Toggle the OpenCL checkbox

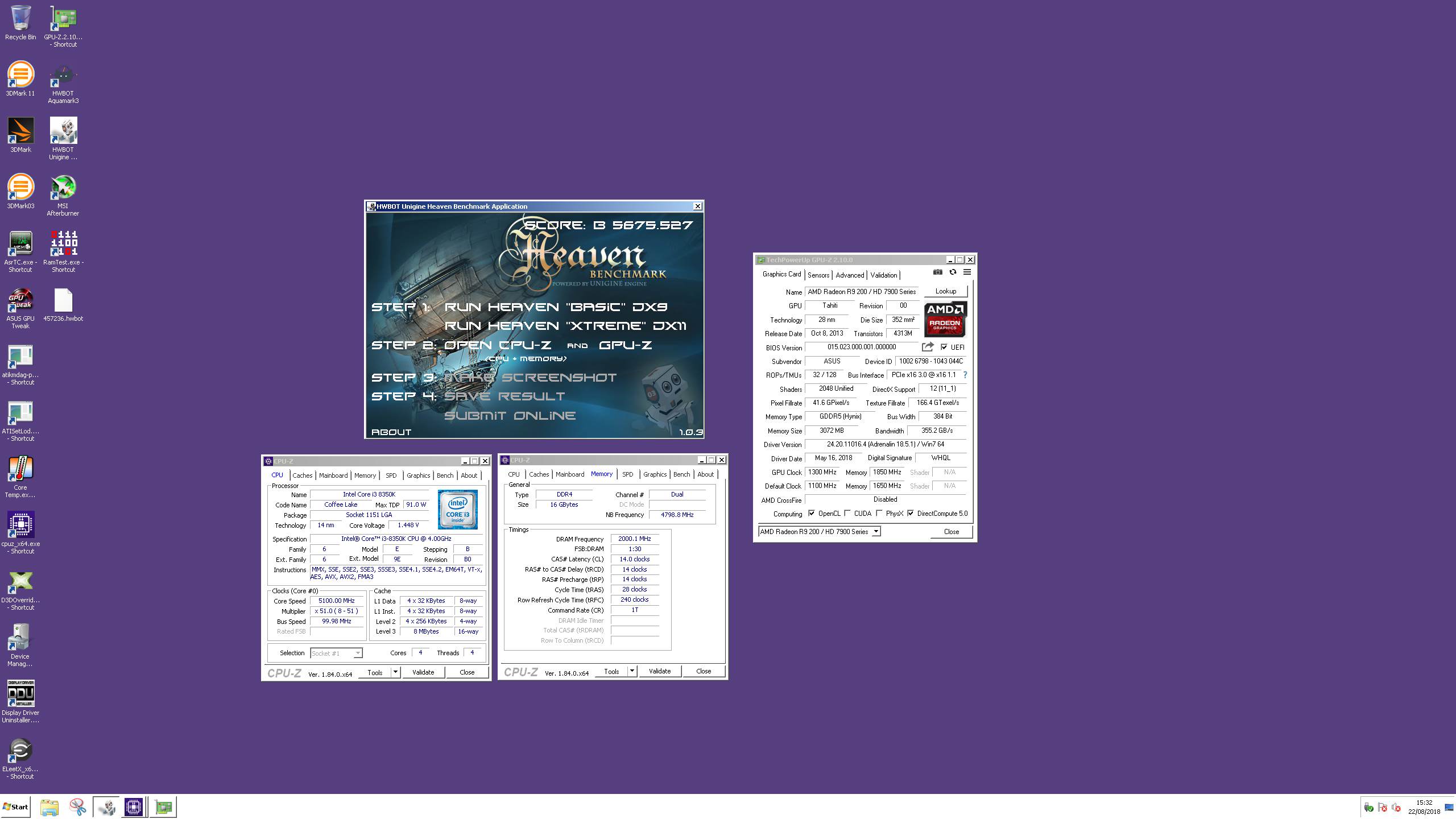(811, 514)
